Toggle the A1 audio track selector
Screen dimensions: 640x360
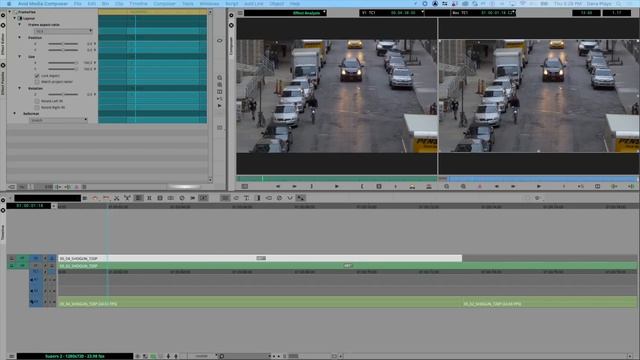click(x=36, y=280)
